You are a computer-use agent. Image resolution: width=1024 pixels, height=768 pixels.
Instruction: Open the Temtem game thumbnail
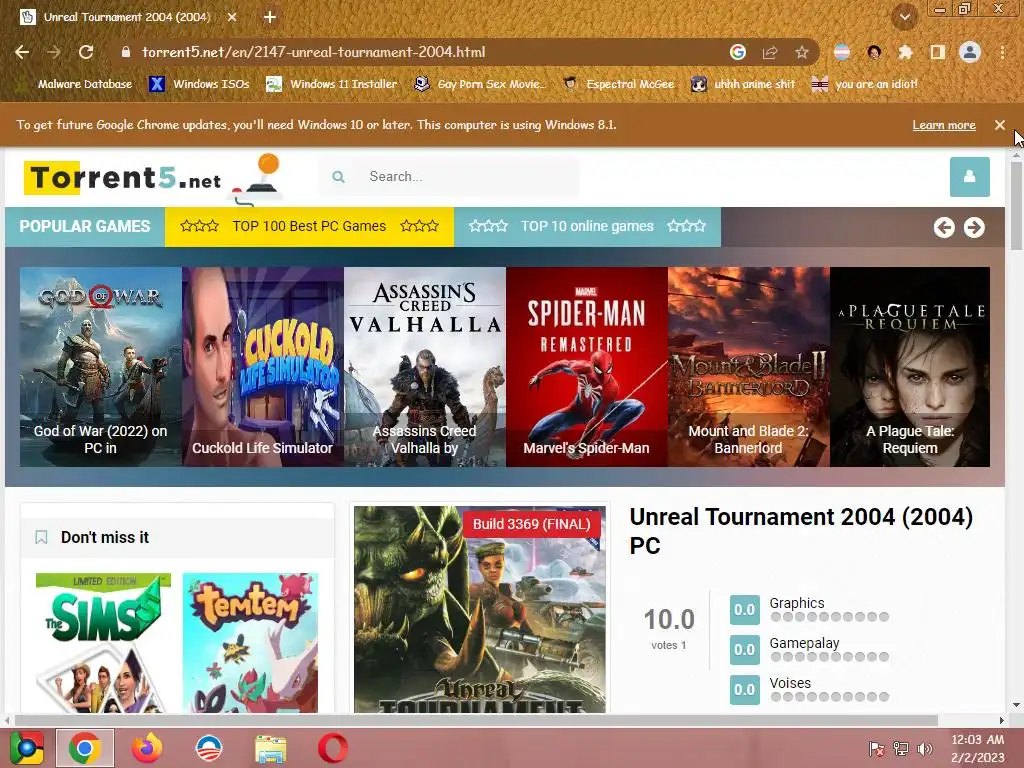coord(250,643)
